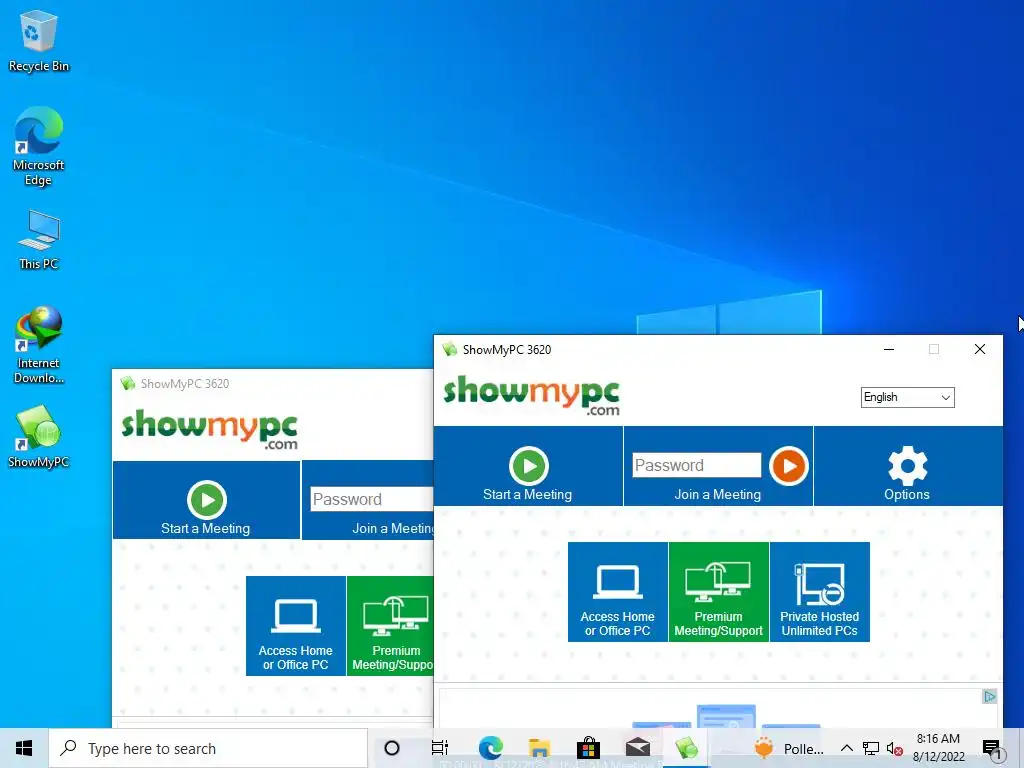Click showmypc.com logo in back window
This screenshot has height=768, width=1024.
(210, 429)
